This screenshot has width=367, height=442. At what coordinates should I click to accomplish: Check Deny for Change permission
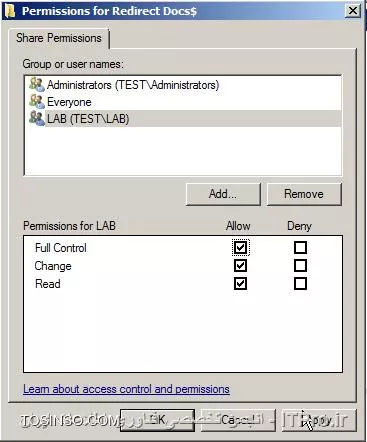pyautogui.click(x=300, y=266)
